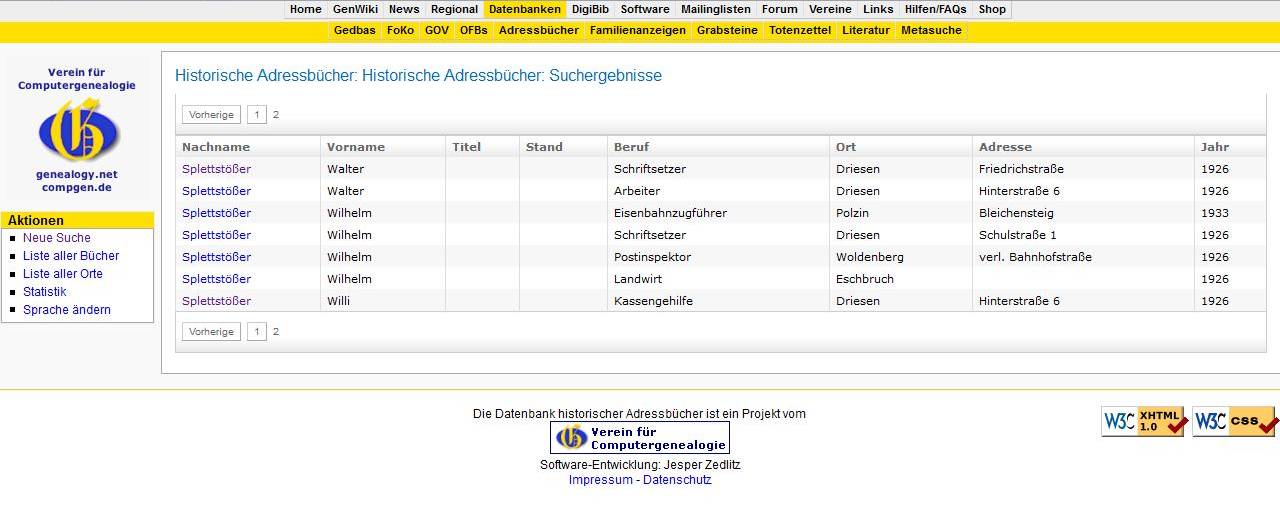1280x511 pixels.
Task: Click the bottom Vorherige pagination button
Action: (x=212, y=332)
